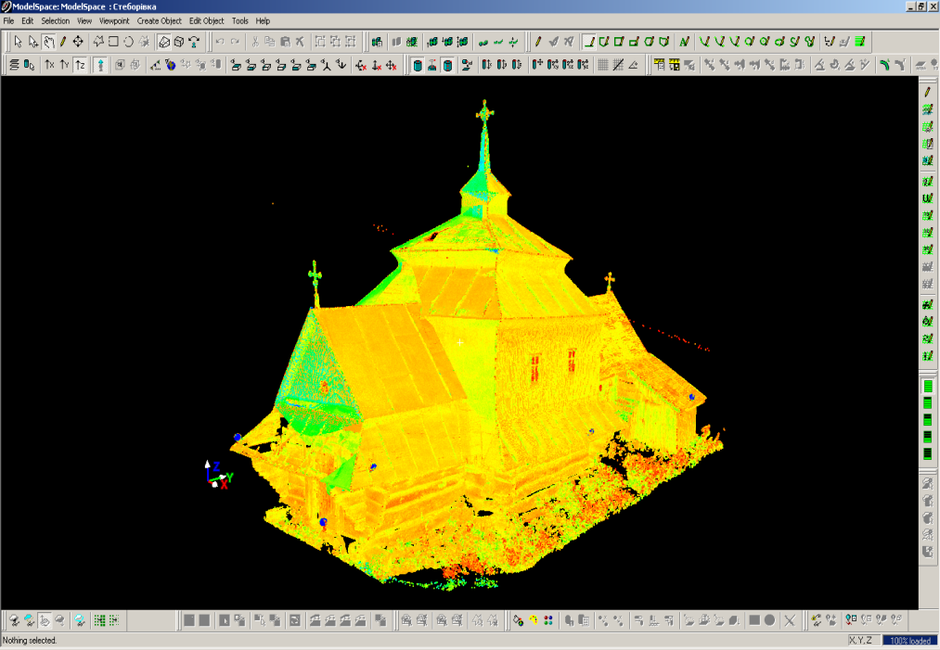The image size is (940, 650).
Task: Click the green grid icon in bottom toolbar
Action: coord(100,620)
